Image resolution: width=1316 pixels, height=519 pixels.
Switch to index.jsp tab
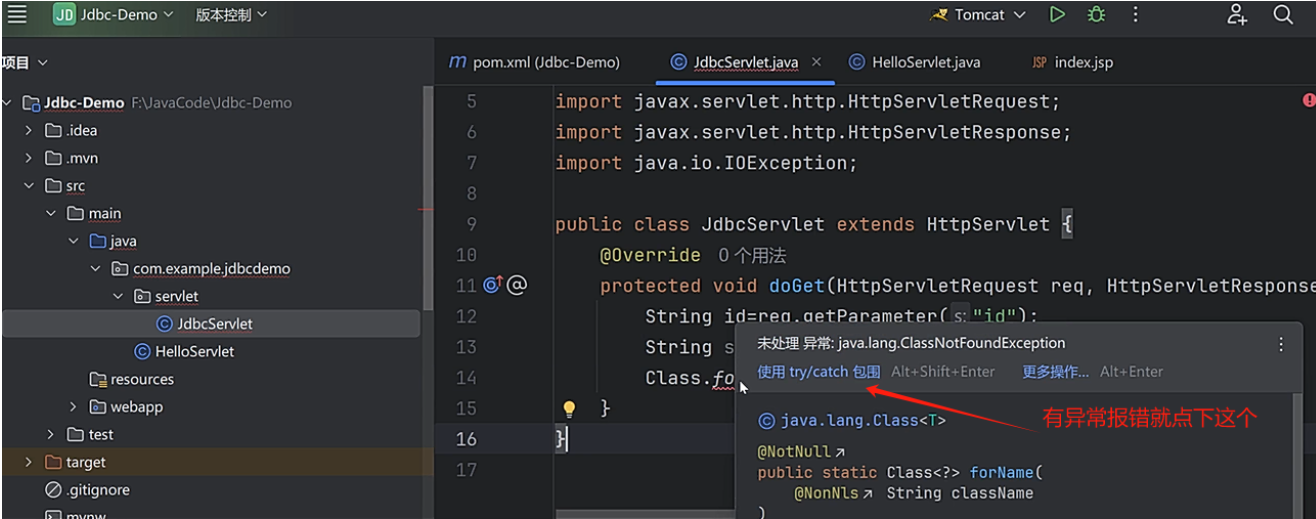click(1073, 62)
